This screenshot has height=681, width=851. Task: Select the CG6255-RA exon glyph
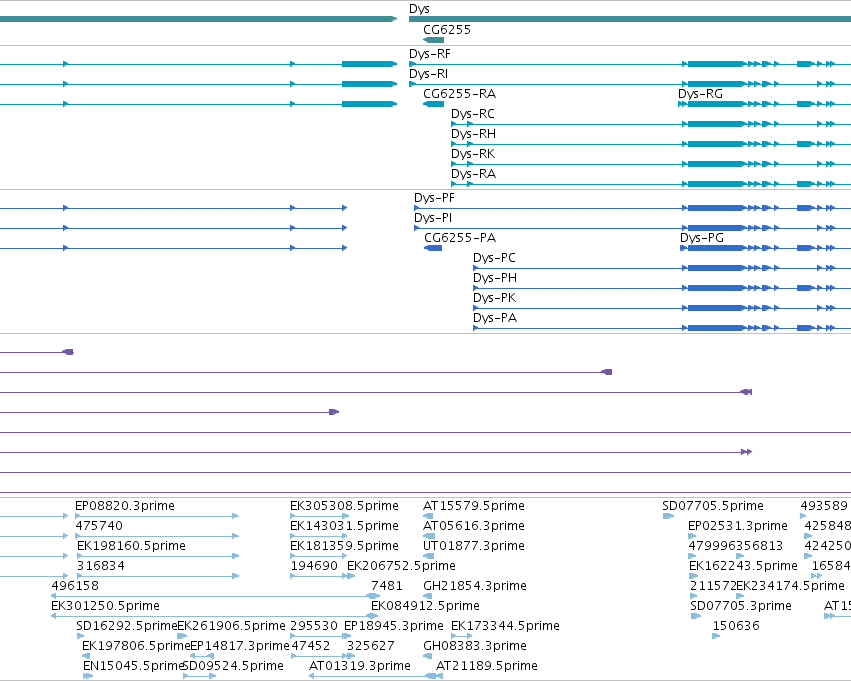[433, 104]
